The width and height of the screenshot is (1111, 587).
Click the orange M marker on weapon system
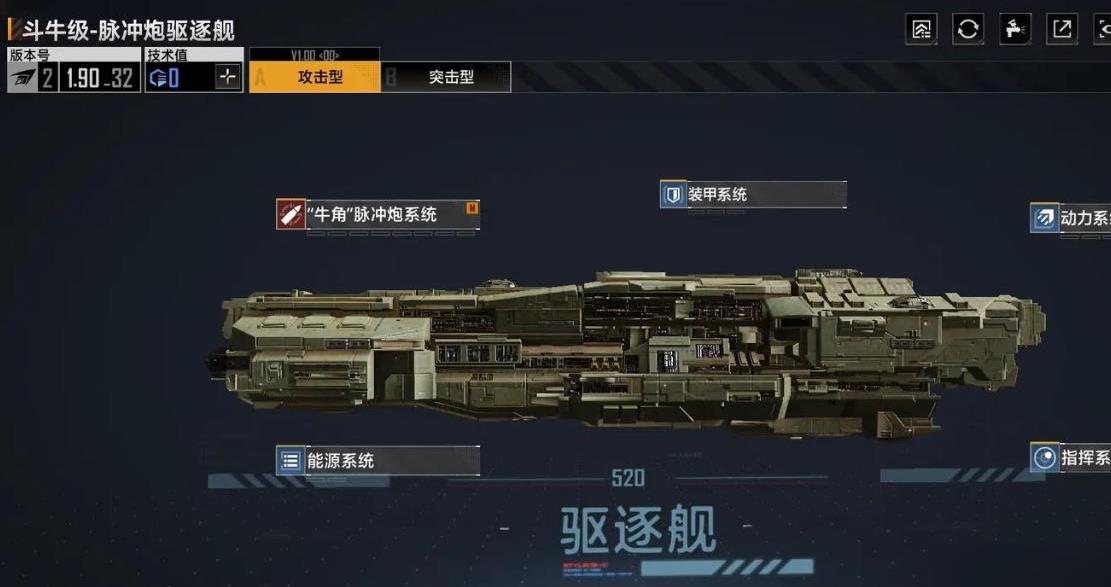tap(472, 208)
